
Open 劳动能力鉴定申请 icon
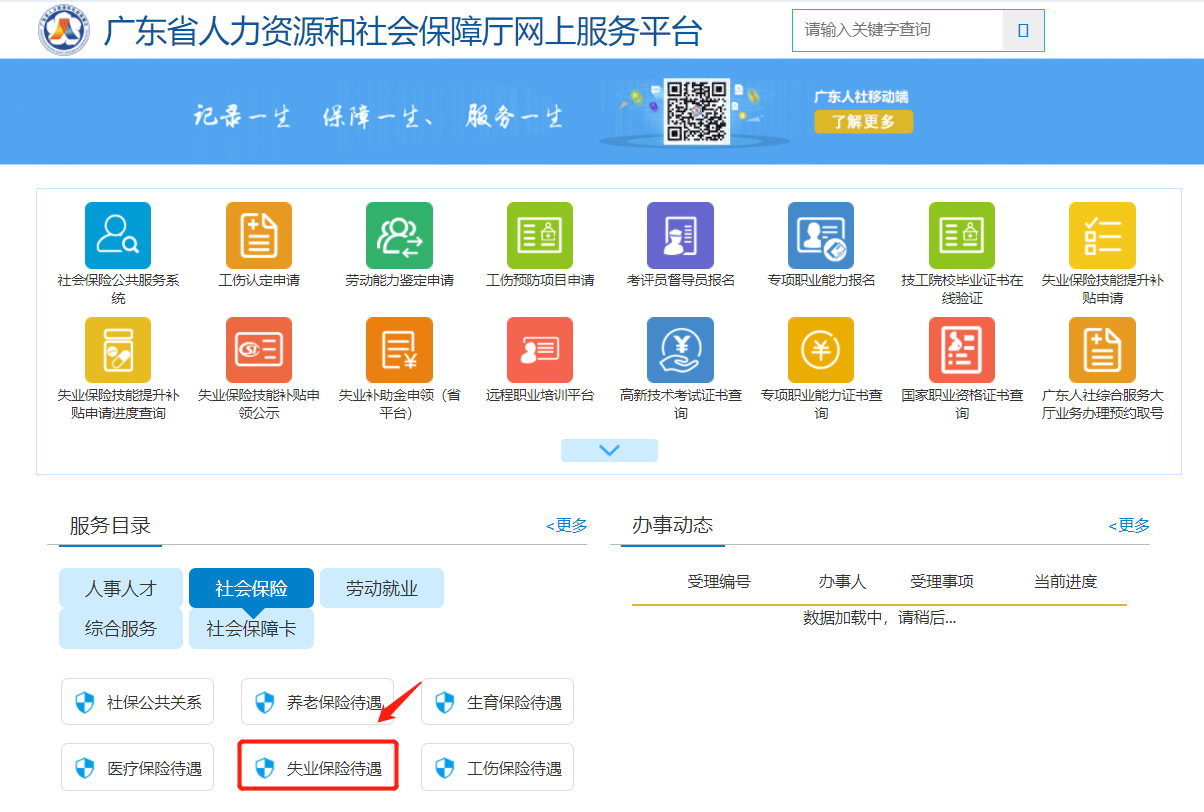click(399, 236)
